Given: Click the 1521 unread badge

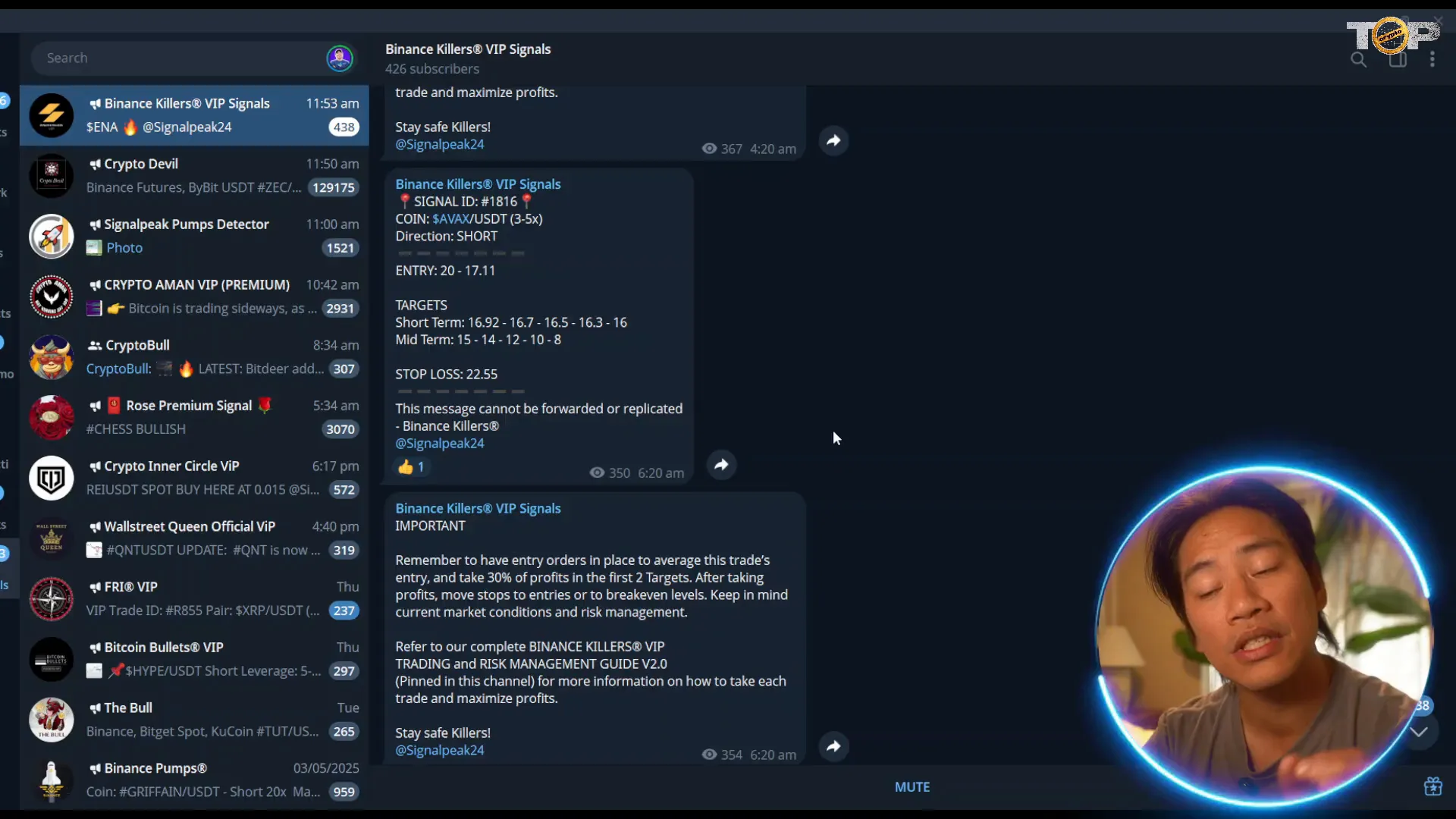Looking at the screenshot, I should (x=340, y=248).
